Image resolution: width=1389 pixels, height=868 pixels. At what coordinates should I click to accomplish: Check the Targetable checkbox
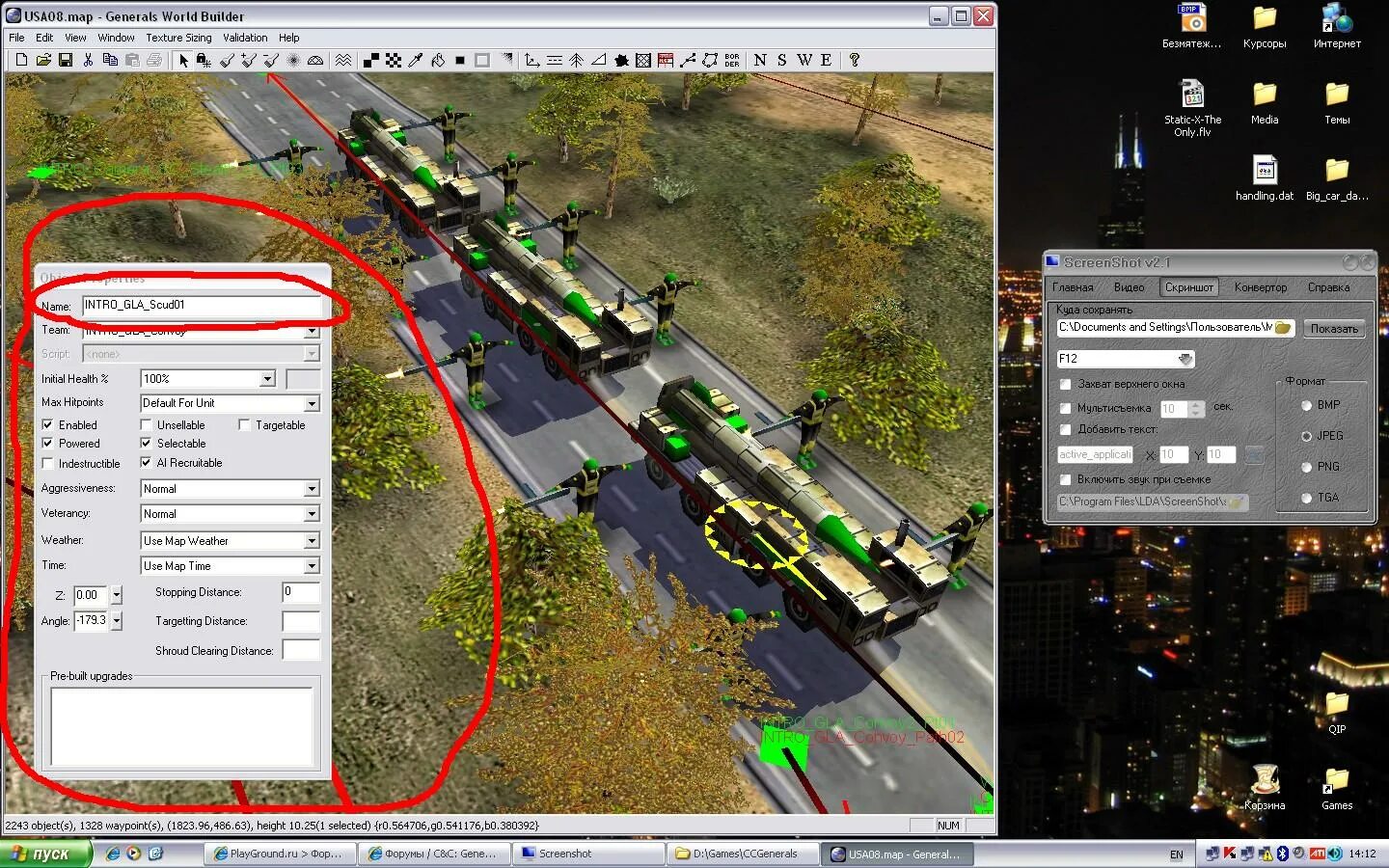(244, 424)
